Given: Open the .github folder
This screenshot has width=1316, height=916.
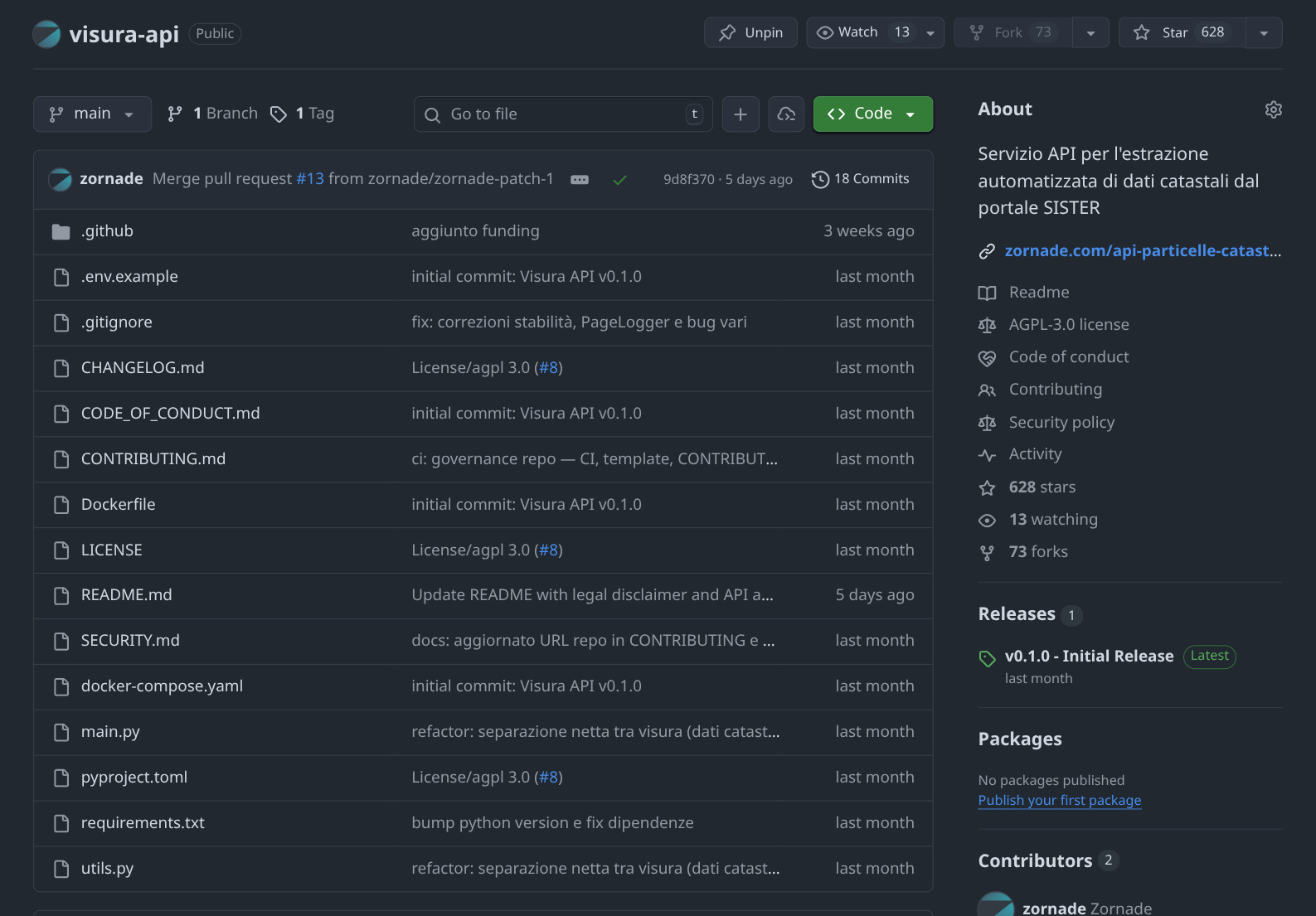Looking at the screenshot, I should [107, 231].
